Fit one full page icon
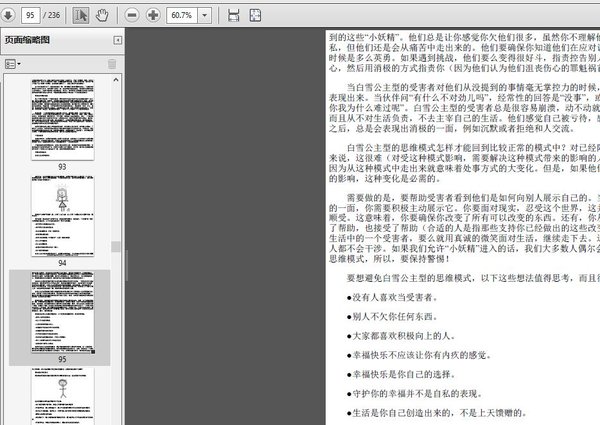The height and width of the screenshot is (425, 600). pos(255,15)
